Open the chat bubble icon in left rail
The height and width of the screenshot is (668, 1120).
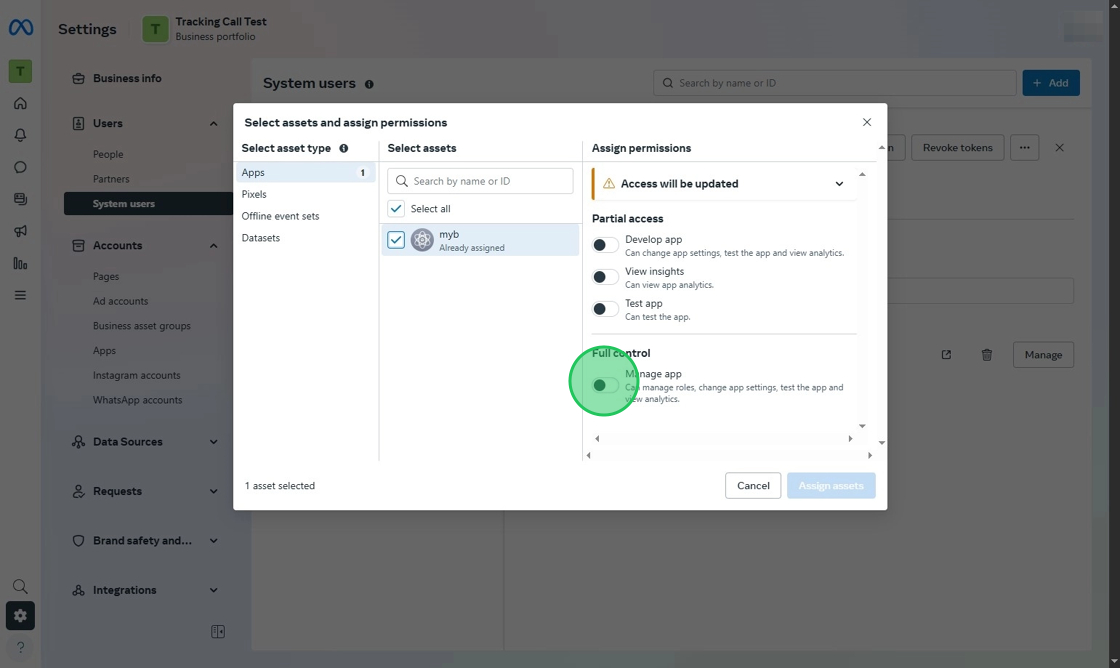tap(20, 167)
